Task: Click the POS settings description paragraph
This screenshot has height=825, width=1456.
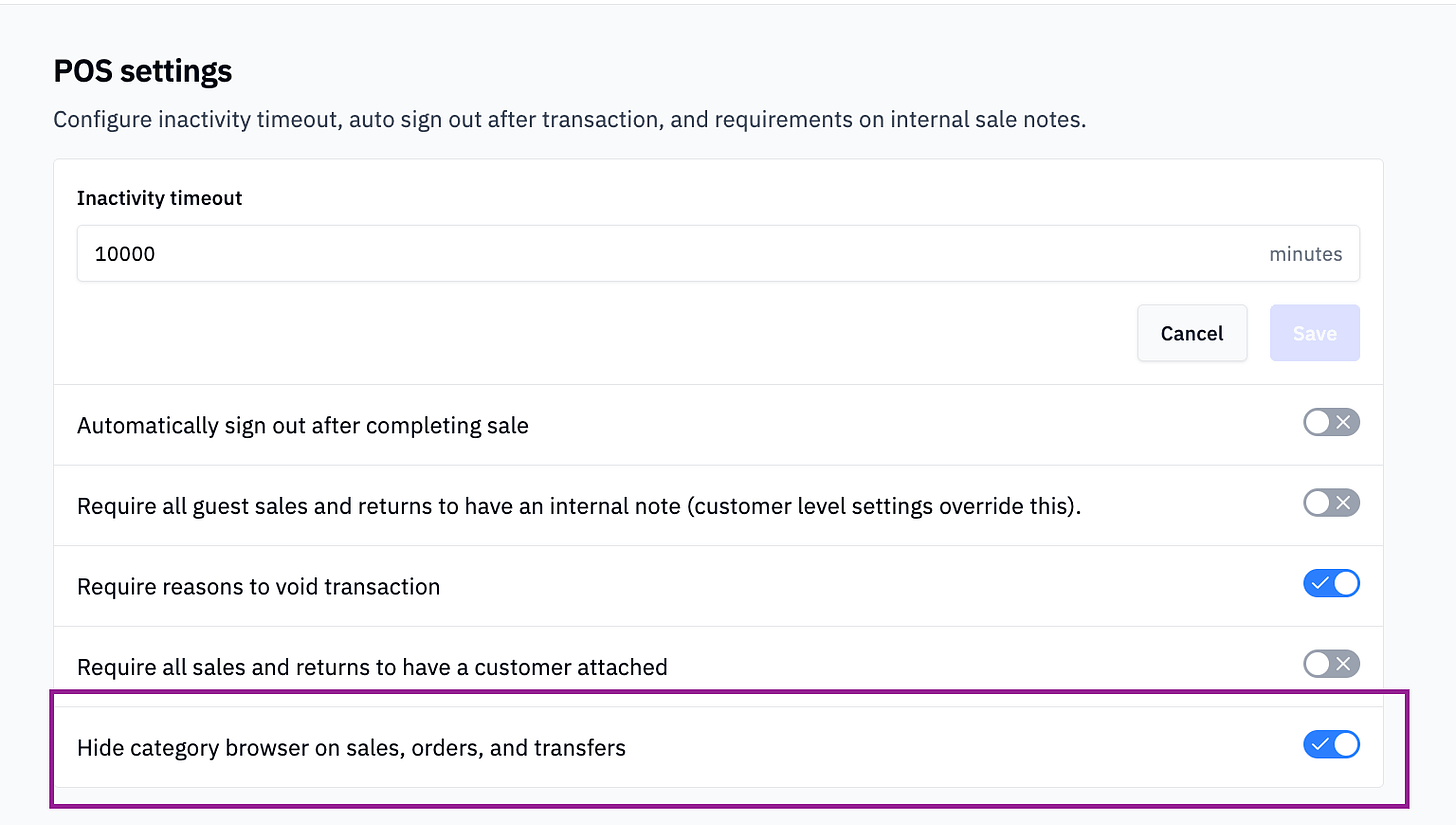Action: pos(569,120)
